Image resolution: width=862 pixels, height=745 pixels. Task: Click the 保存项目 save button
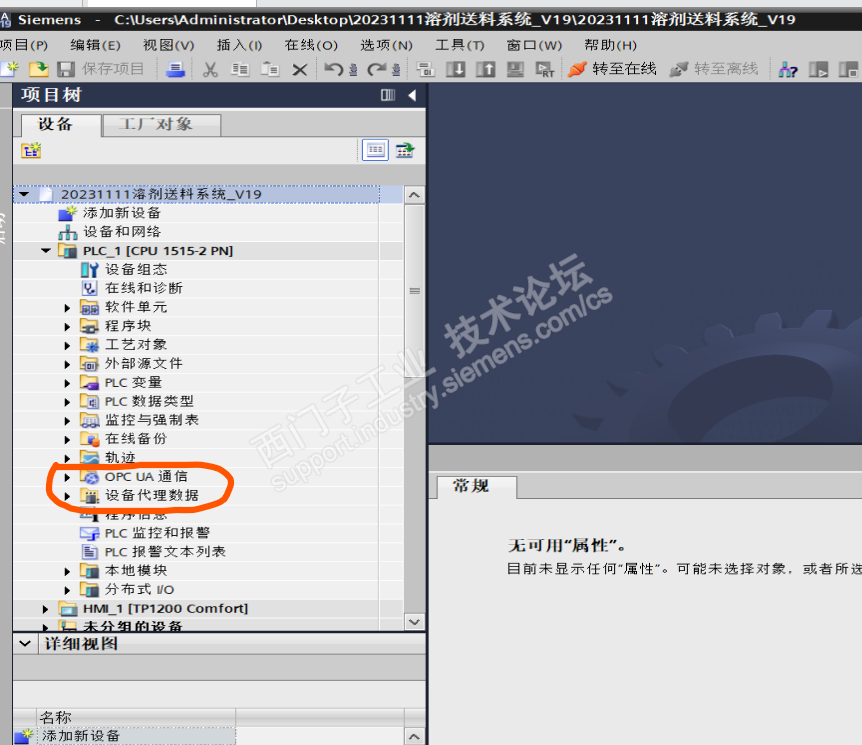tap(101, 69)
